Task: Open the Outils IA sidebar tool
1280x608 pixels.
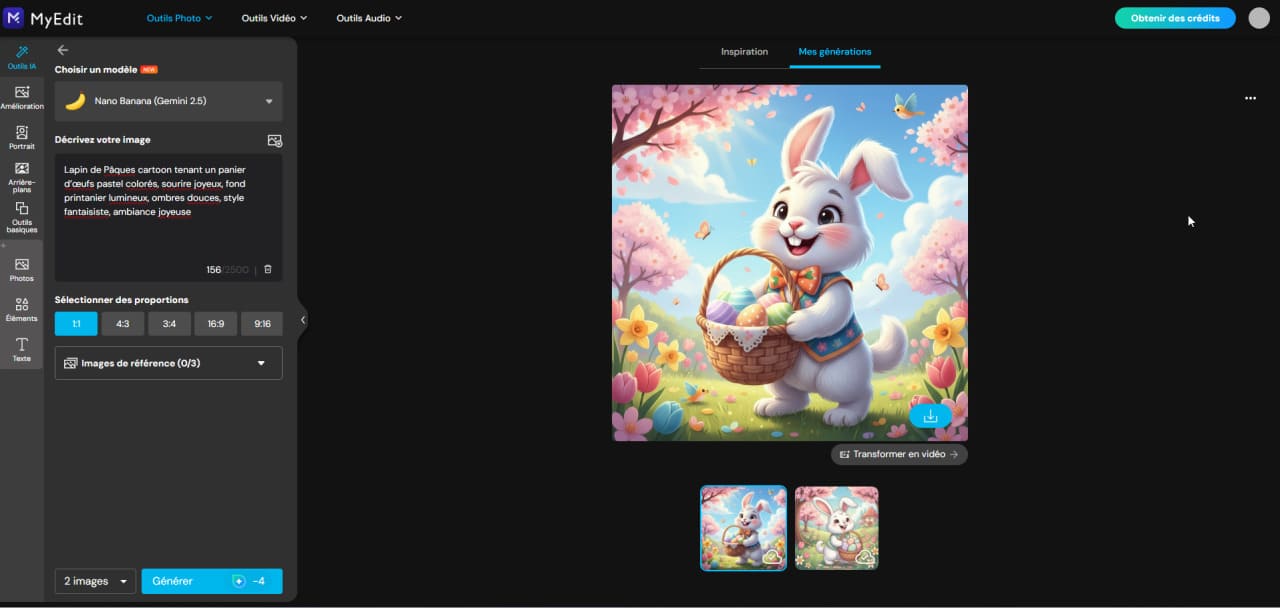Action: [21, 57]
